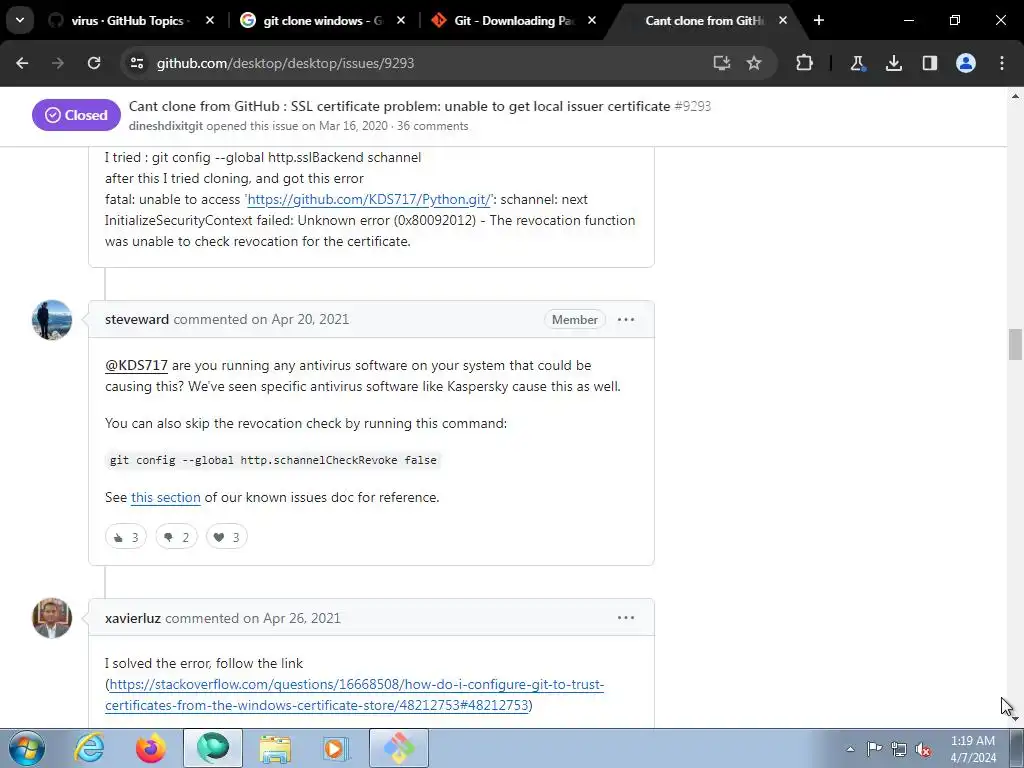The width and height of the screenshot is (1024, 768).
Task: Switch to the Git Downloading Package tab
Action: [x=514, y=21]
